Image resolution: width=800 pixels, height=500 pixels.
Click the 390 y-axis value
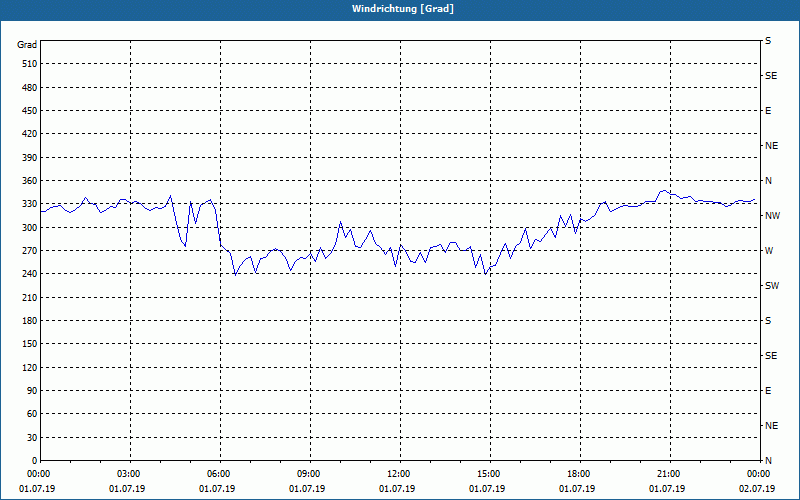(x=30, y=158)
